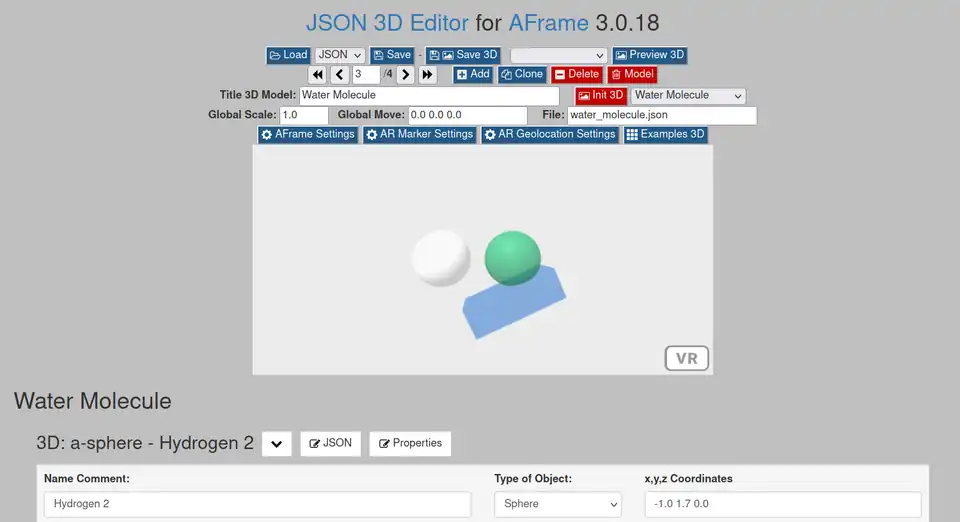The width and height of the screenshot is (960, 522).
Task: Open Examples 3D
Action: point(666,135)
